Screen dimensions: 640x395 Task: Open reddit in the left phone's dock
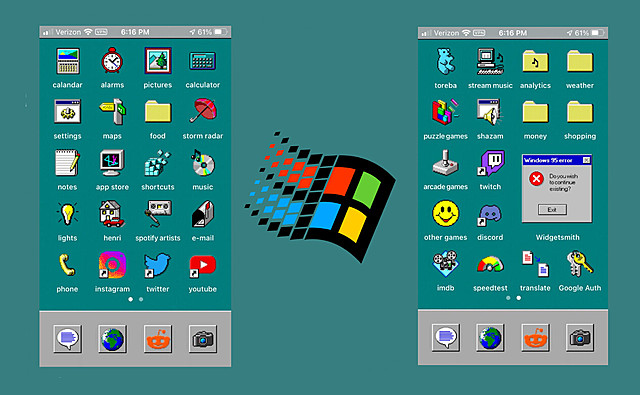click(158, 338)
